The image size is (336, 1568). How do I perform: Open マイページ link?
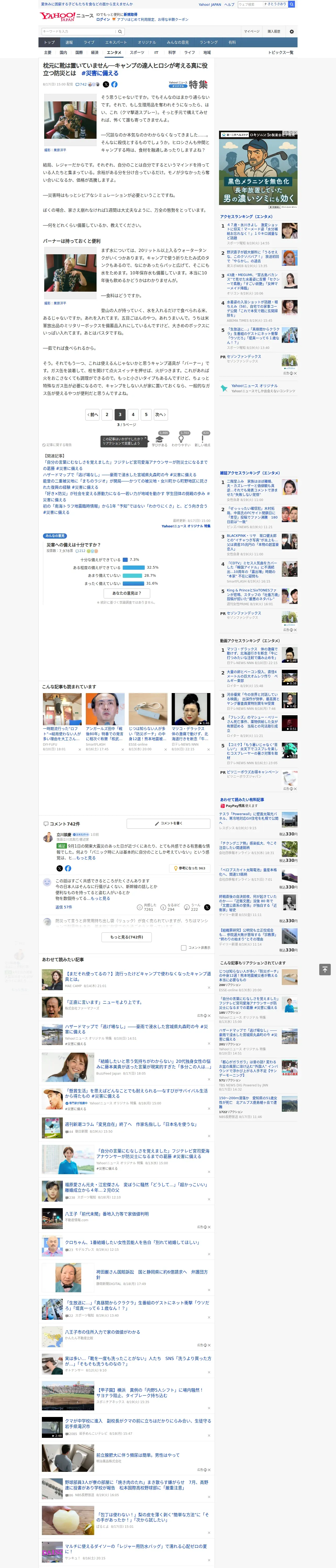click(252, 31)
